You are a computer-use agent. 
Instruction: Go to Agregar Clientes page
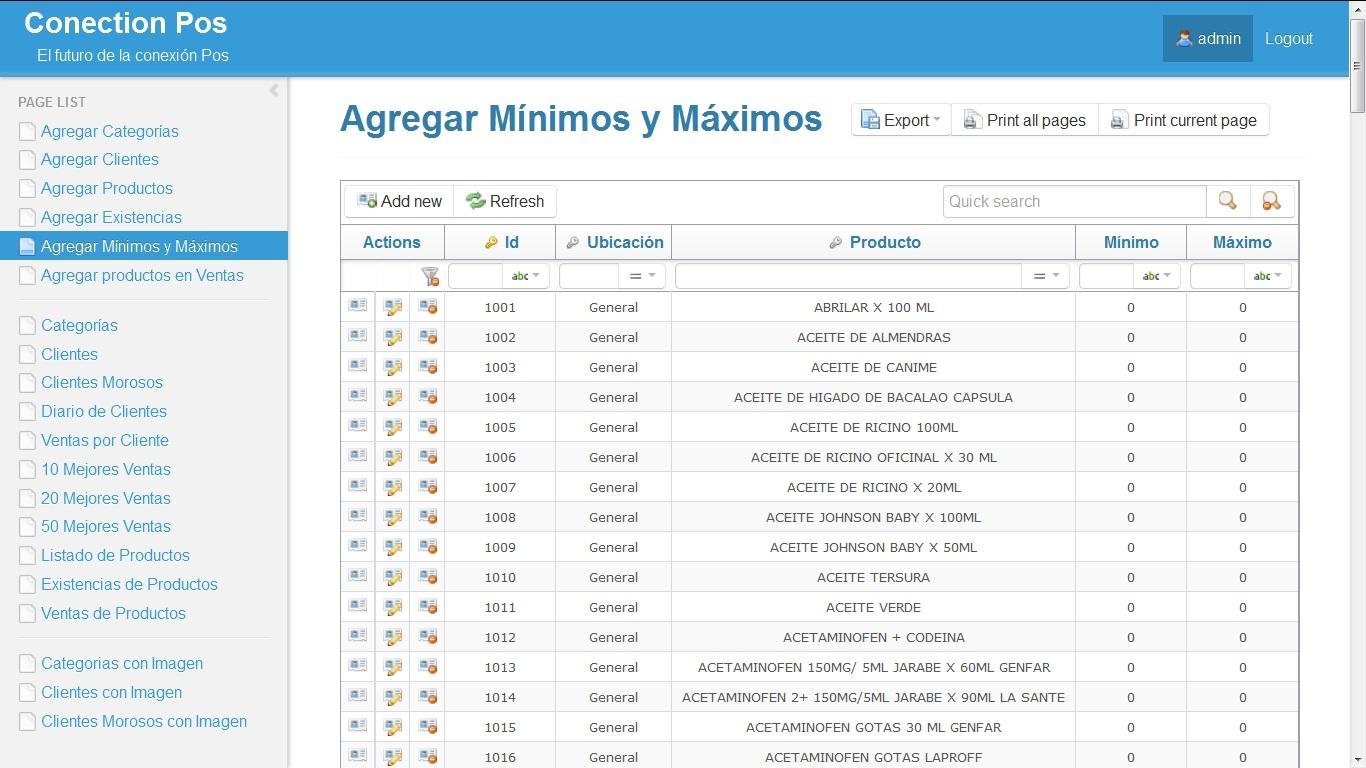tap(99, 160)
